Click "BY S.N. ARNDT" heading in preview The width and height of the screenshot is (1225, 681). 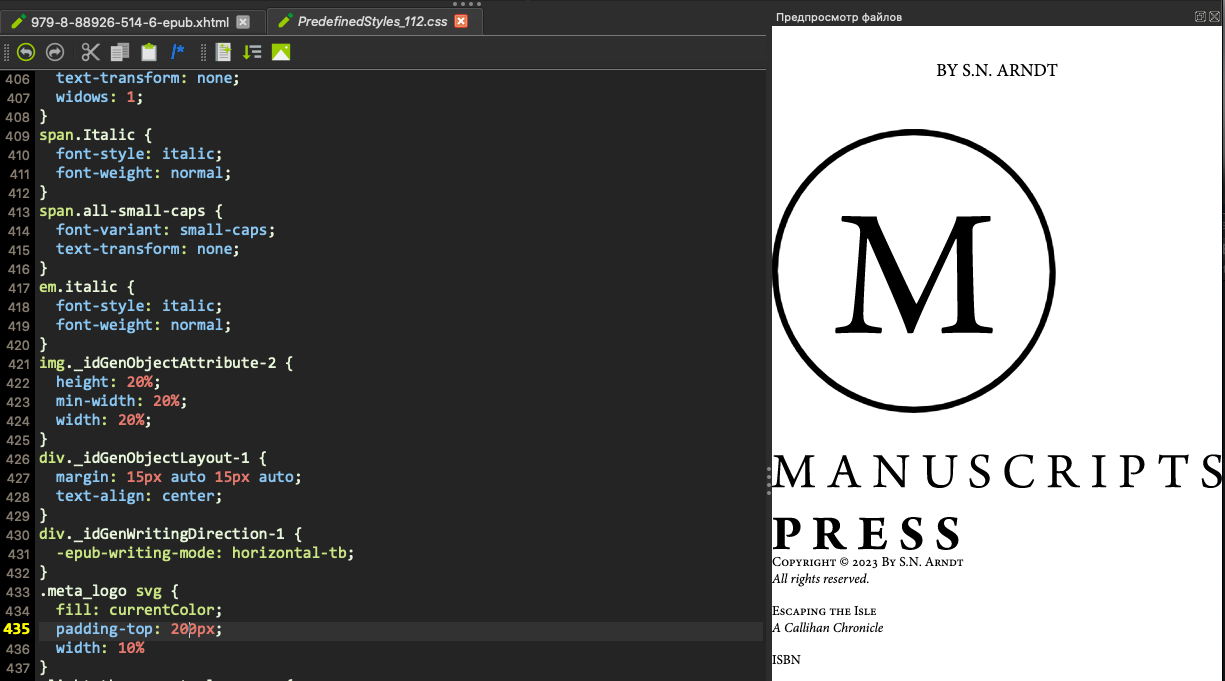coord(997,70)
